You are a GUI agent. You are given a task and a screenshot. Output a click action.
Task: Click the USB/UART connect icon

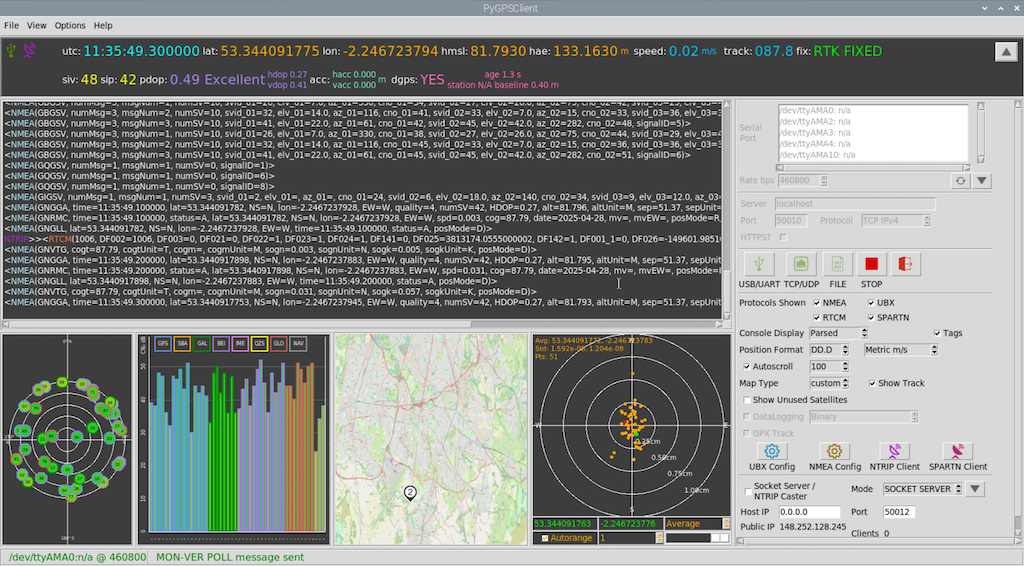coord(759,264)
